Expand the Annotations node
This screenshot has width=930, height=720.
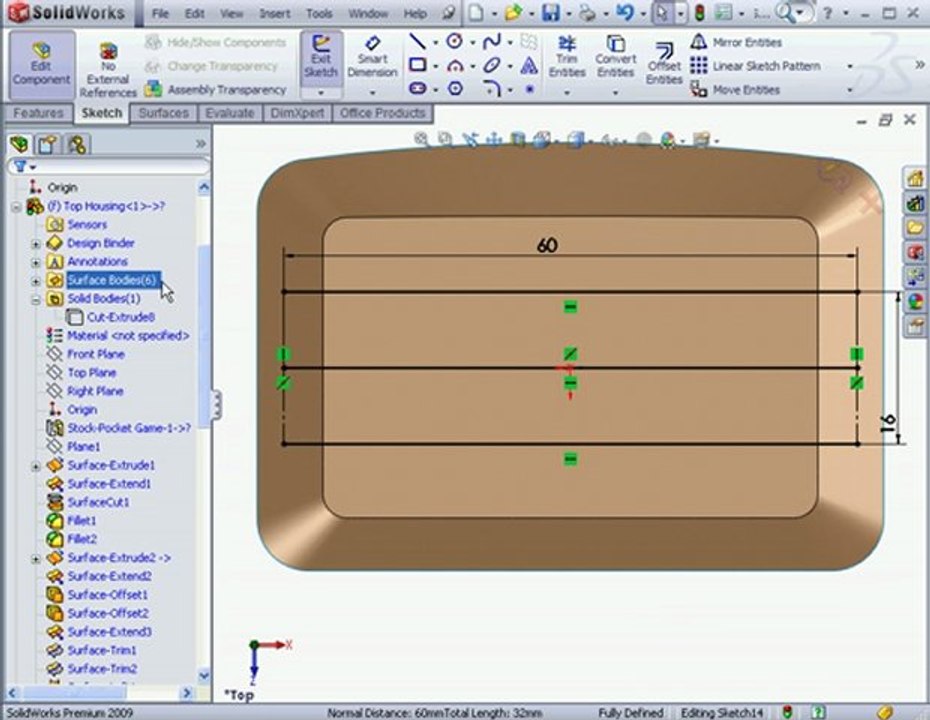point(36,262)
